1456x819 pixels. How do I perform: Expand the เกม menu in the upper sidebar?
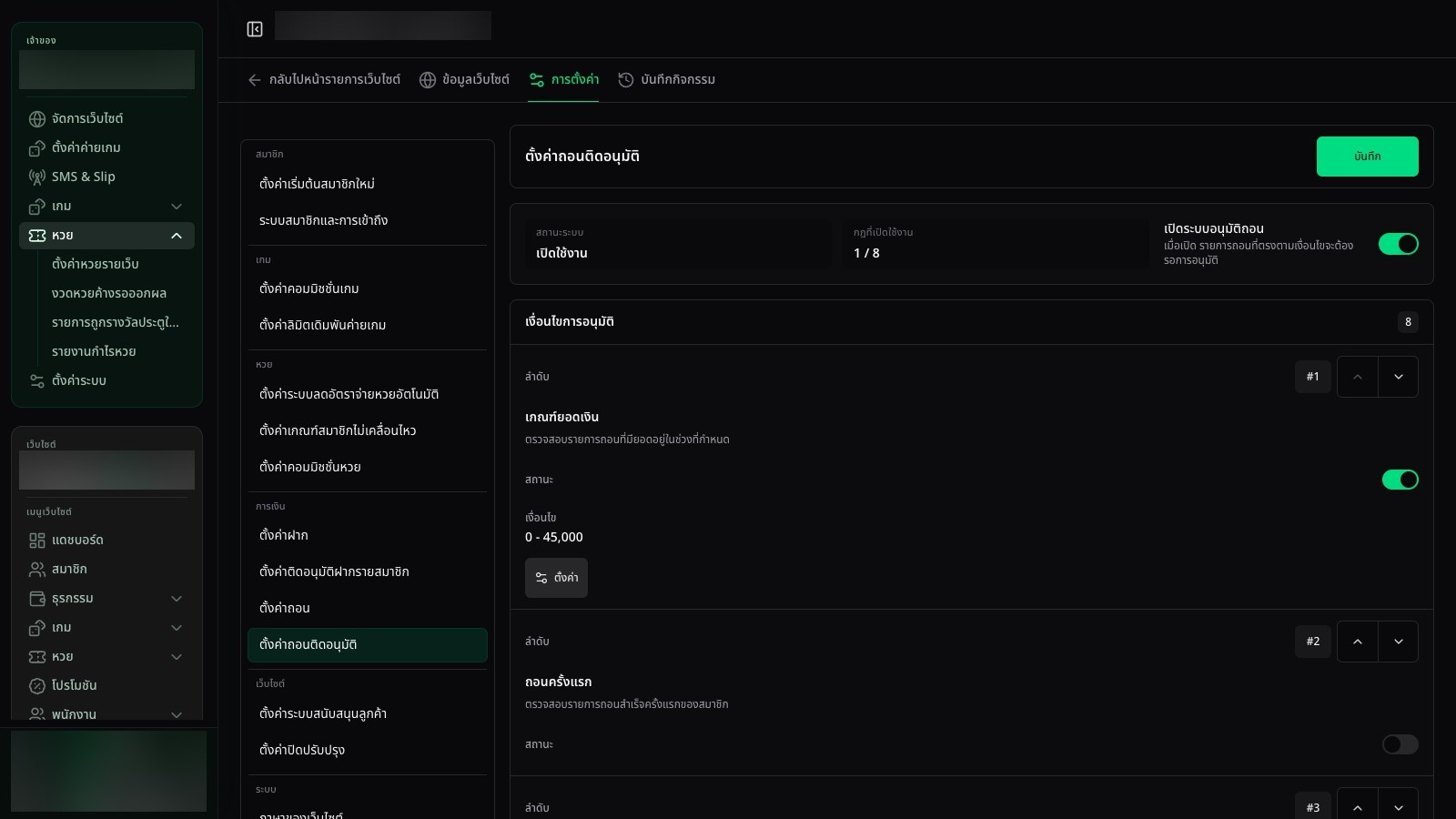pyautogui.click(x=177, y=207)
